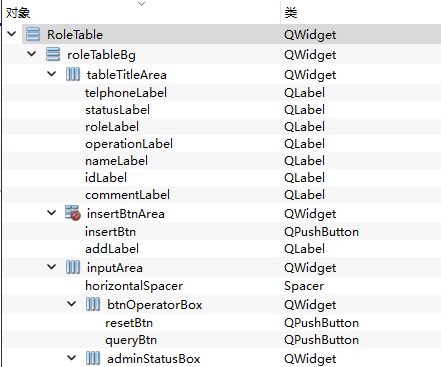Viewport: 441px width, 367px height.
Task: Select the idLabel item
Action: point(106,178)
